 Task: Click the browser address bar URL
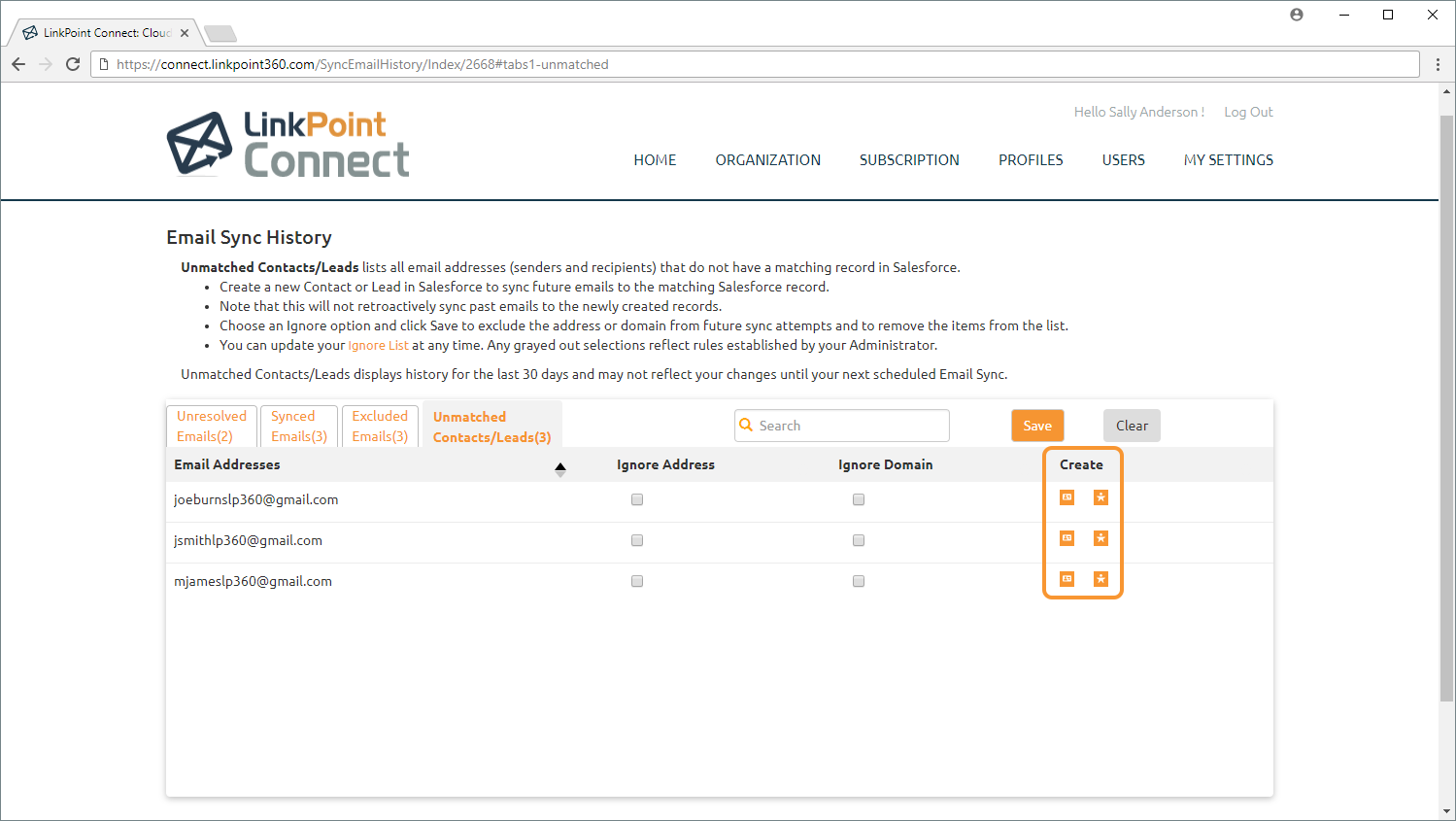click(x=362, y=64)
